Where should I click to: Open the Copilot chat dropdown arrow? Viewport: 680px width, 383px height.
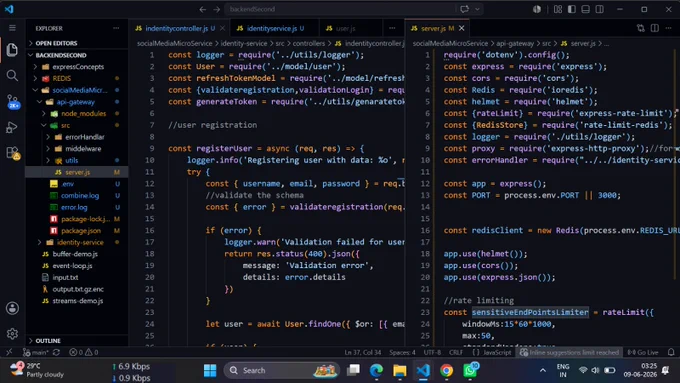(477, 9)
